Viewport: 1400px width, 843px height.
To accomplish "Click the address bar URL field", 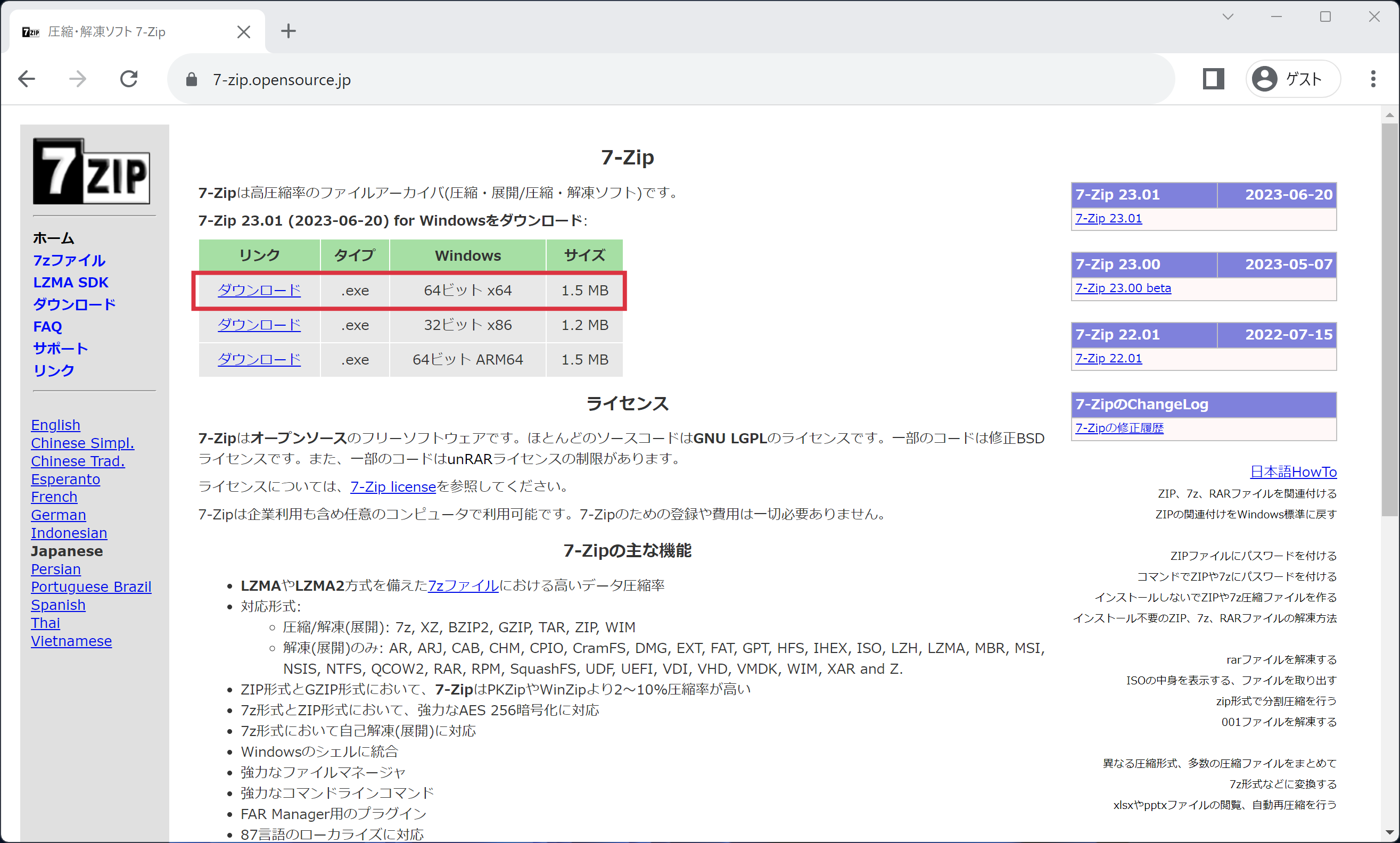I will click(670, 79).
